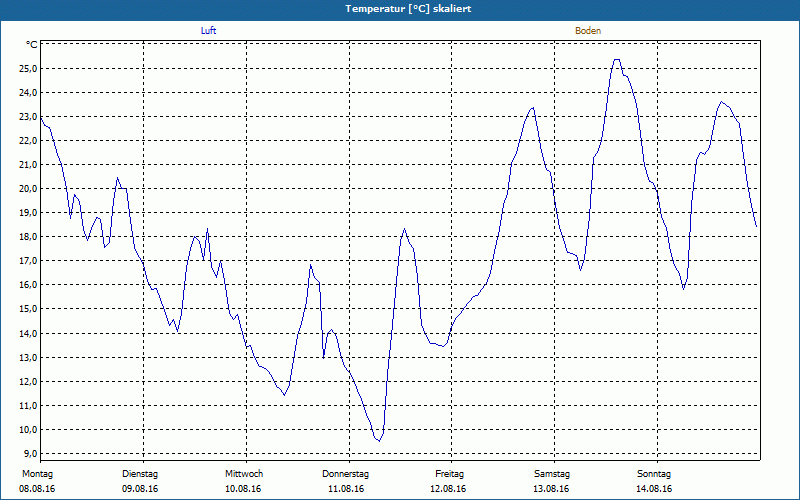800x500 pixels.
Task: Select the 25,0 y-axis label
Action: [x=29, y=68]
